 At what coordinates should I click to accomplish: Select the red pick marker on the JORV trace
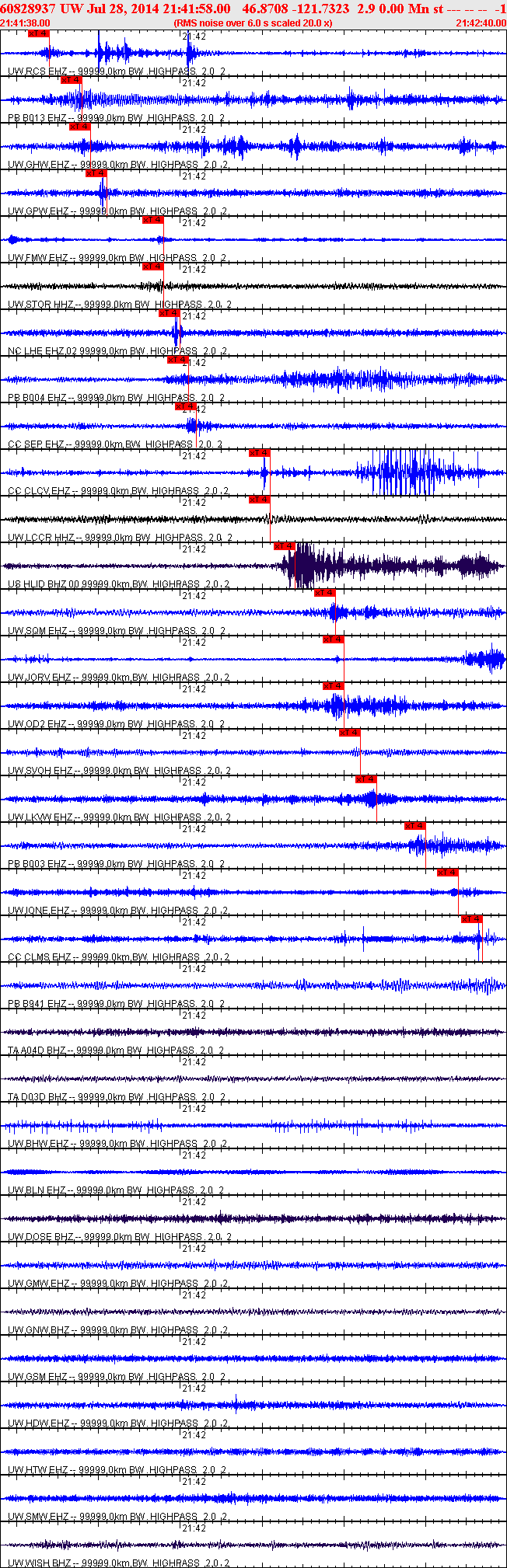(x=333, y=639)
